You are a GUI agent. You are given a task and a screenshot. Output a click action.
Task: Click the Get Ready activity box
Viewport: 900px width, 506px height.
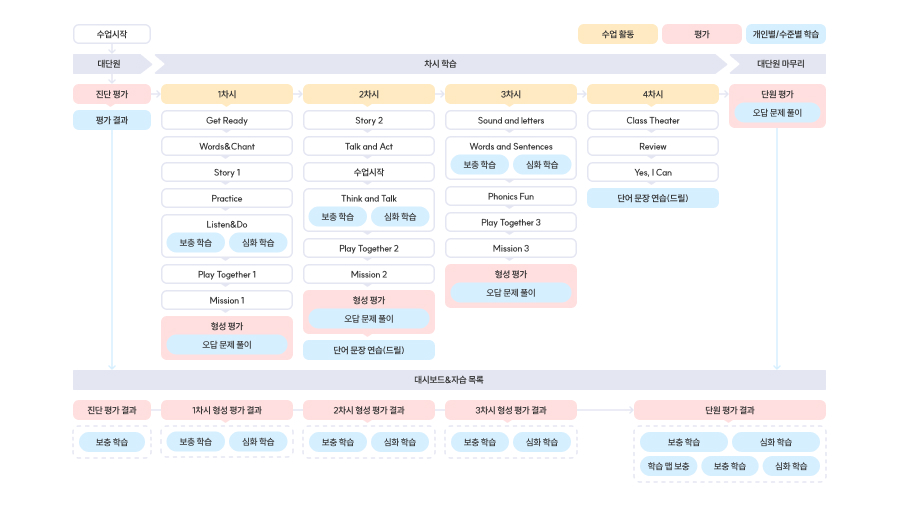pyautogui.click(x=227, y=120)
